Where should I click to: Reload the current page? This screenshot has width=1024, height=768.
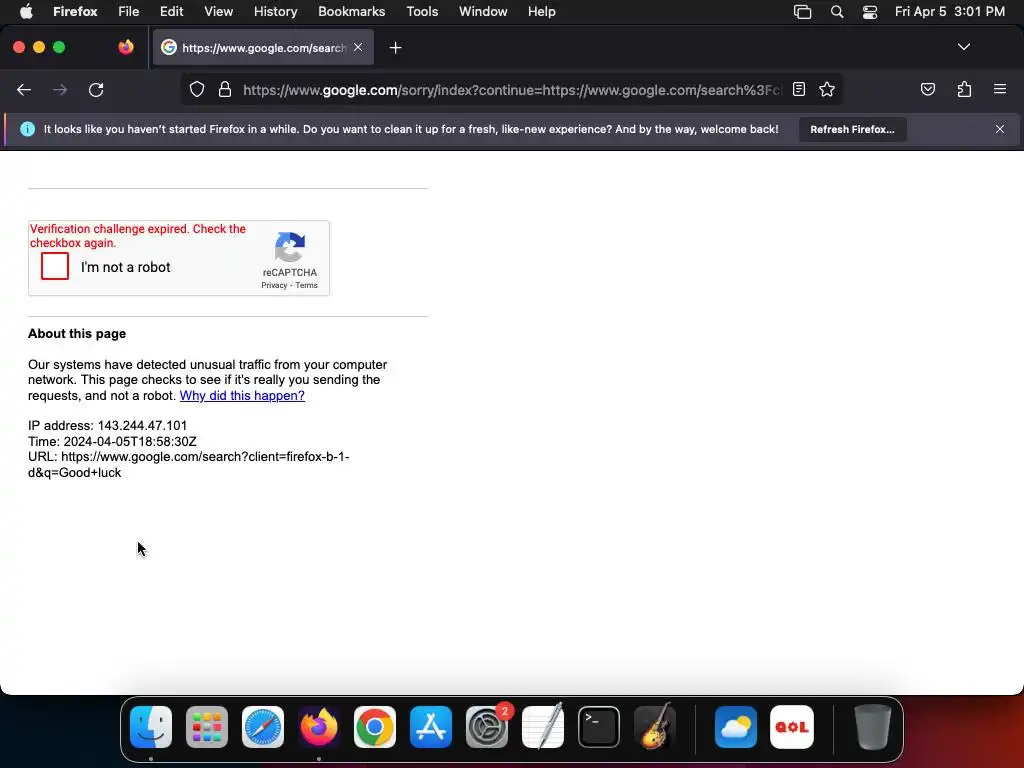point(96,90)
